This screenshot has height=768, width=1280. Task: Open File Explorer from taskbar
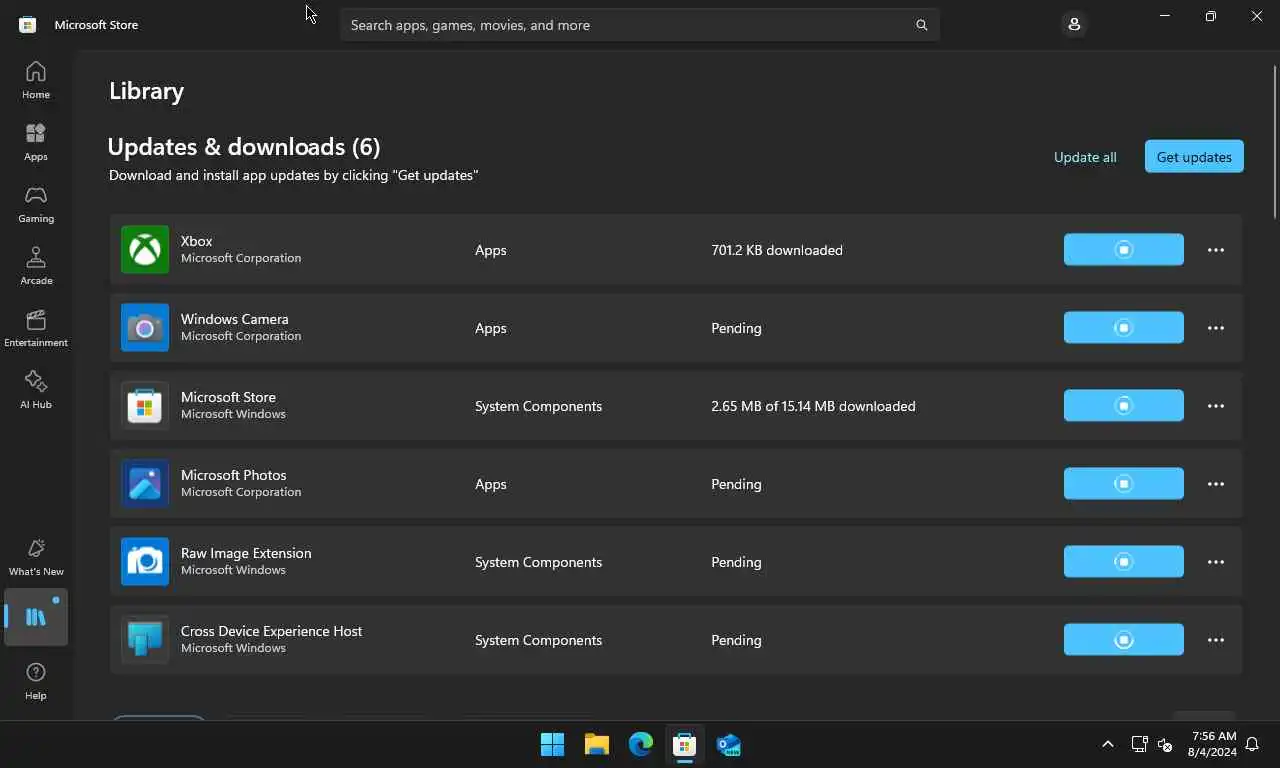597,744
